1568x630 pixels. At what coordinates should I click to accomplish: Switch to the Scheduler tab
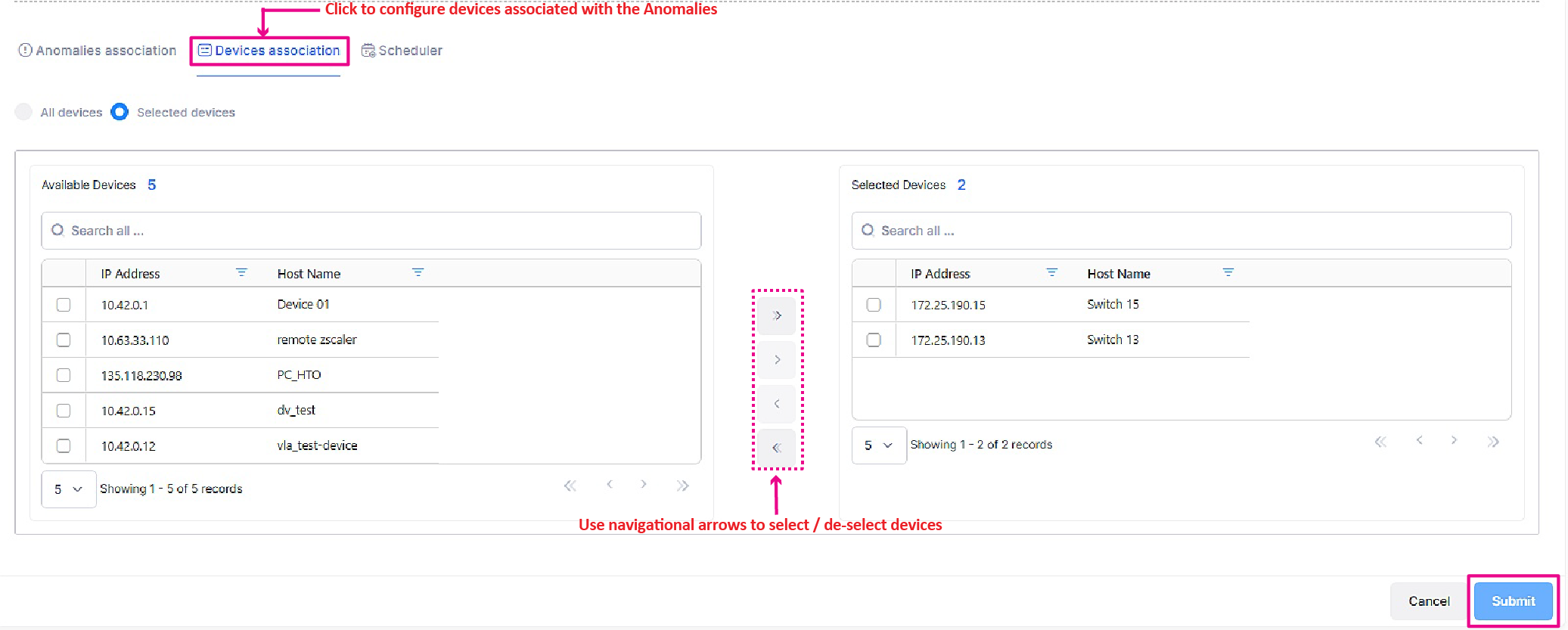coord(402,51)
